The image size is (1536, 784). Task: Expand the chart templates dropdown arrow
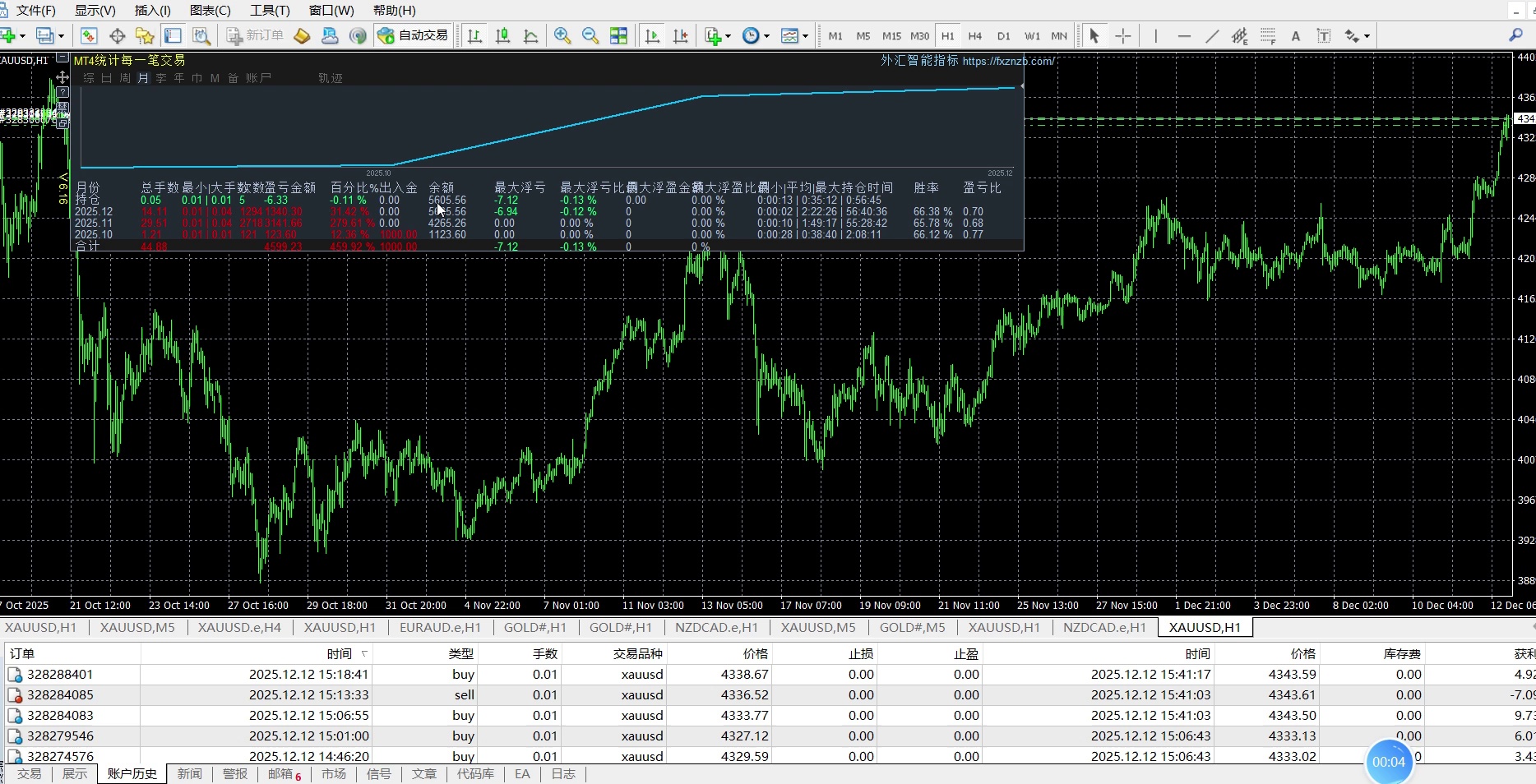(x=805, y=36)
